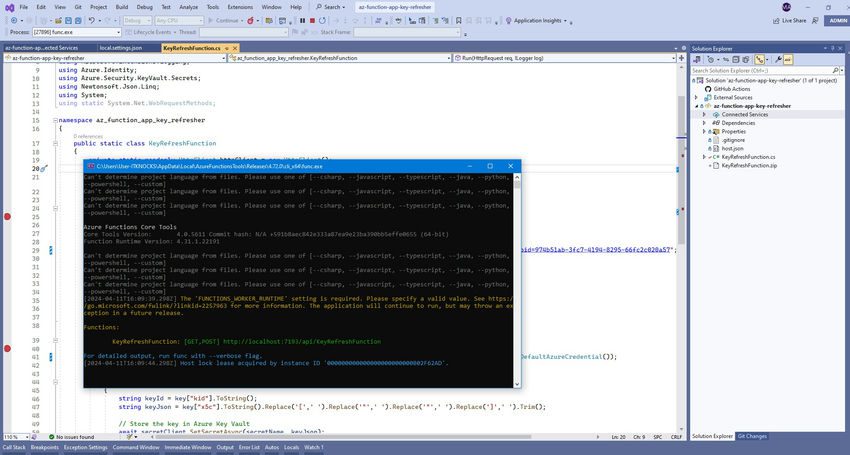Screen dimensions: 850x455
Task: Open the Live Share button
Action: pos(790,21)
